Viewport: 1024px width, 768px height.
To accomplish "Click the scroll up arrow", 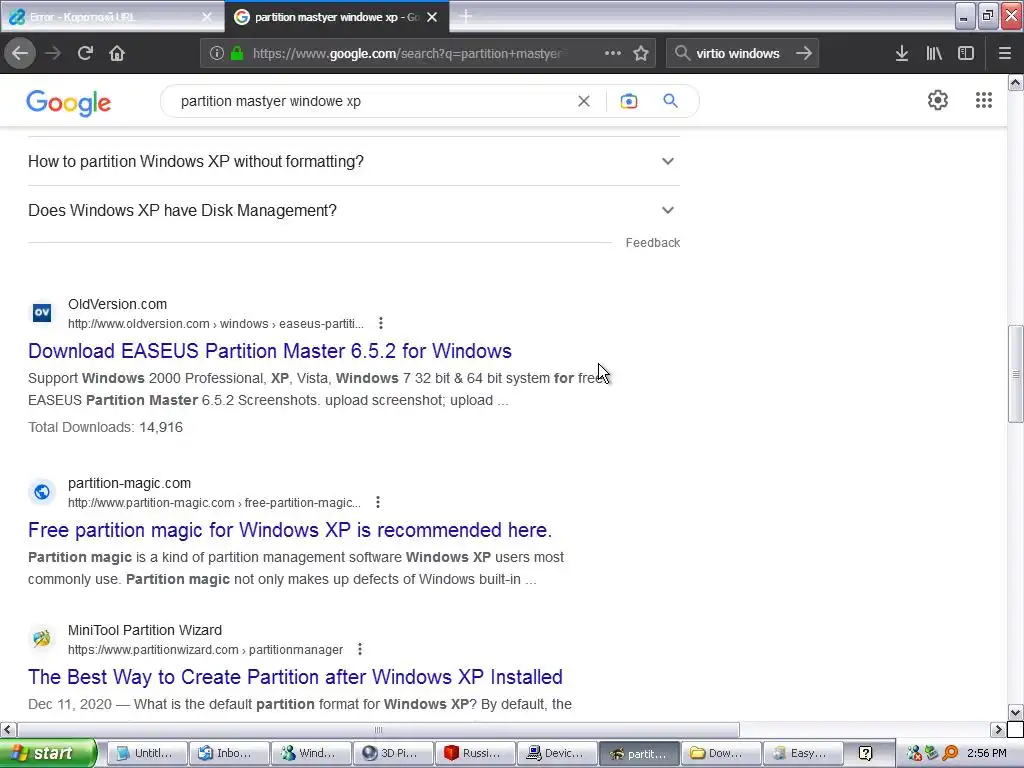I will pyautogui.click(x=1015, y=82).
